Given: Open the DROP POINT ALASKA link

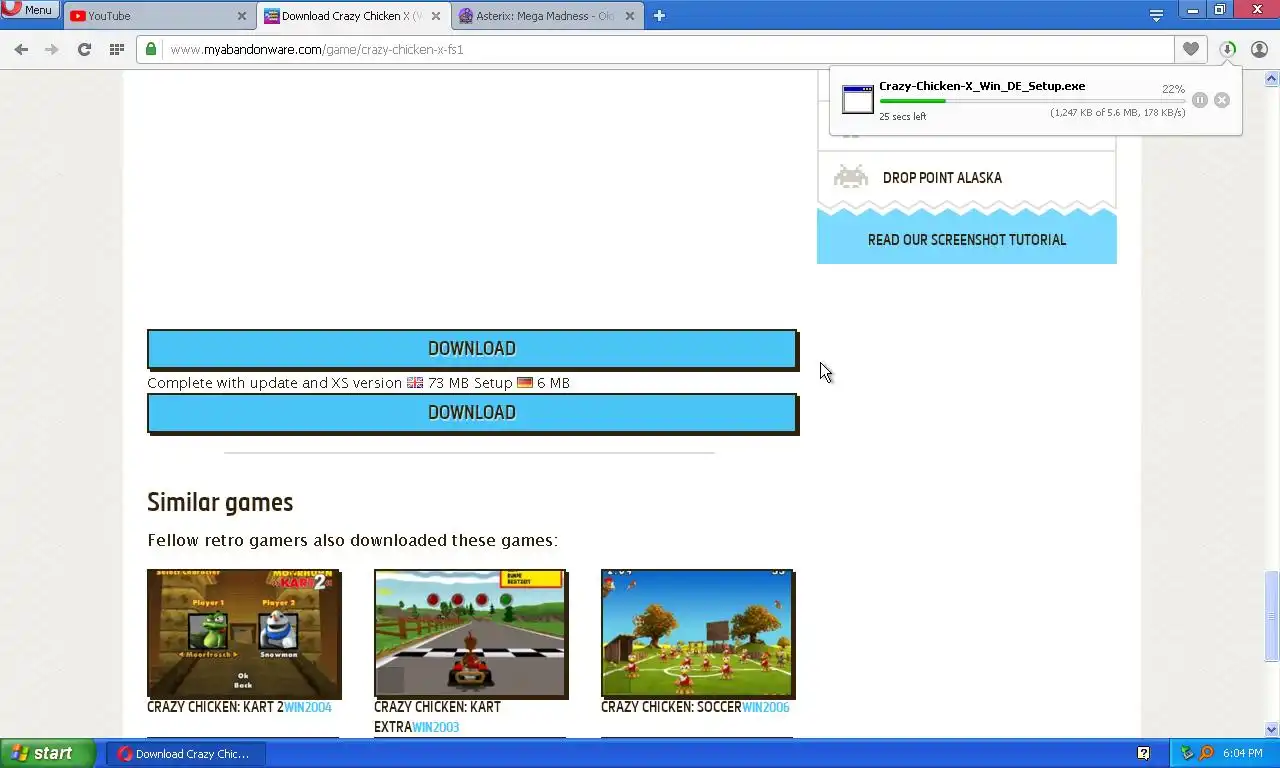Looking at the screenshot, I should click(942, 178).
